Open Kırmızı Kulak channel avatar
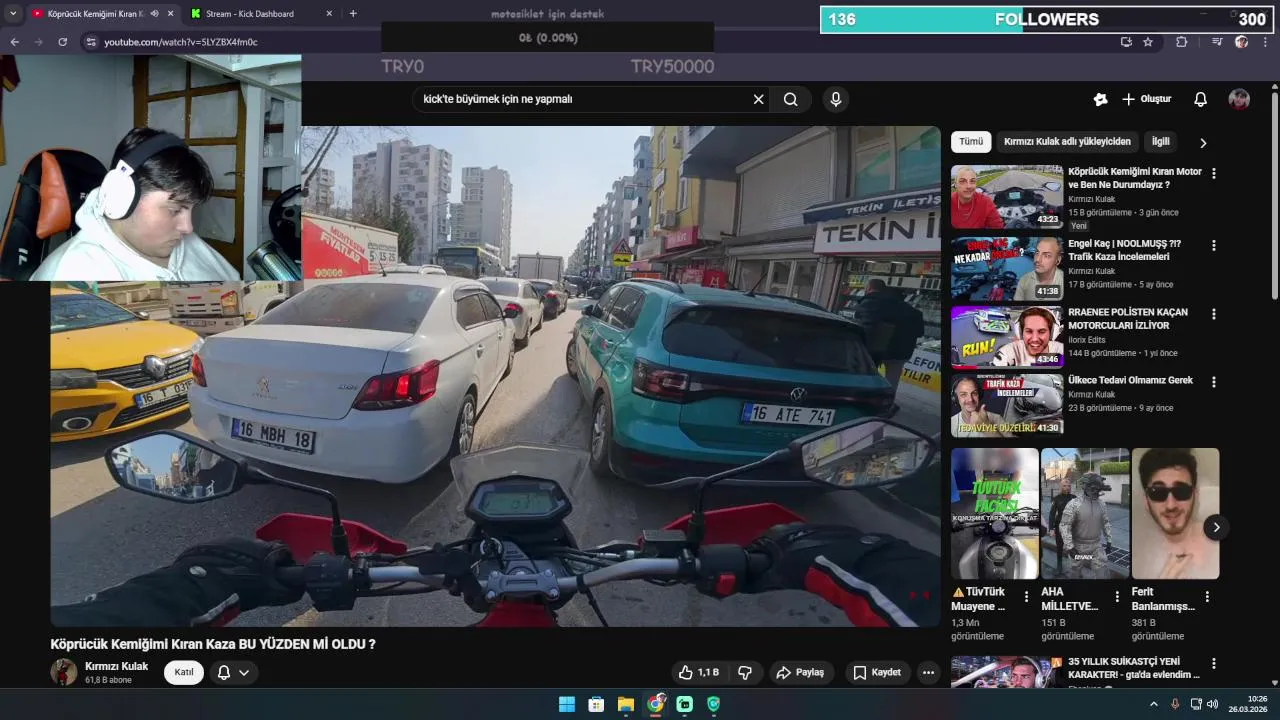The height and width of the screenshot is (720, 1280). click(64, 672)
